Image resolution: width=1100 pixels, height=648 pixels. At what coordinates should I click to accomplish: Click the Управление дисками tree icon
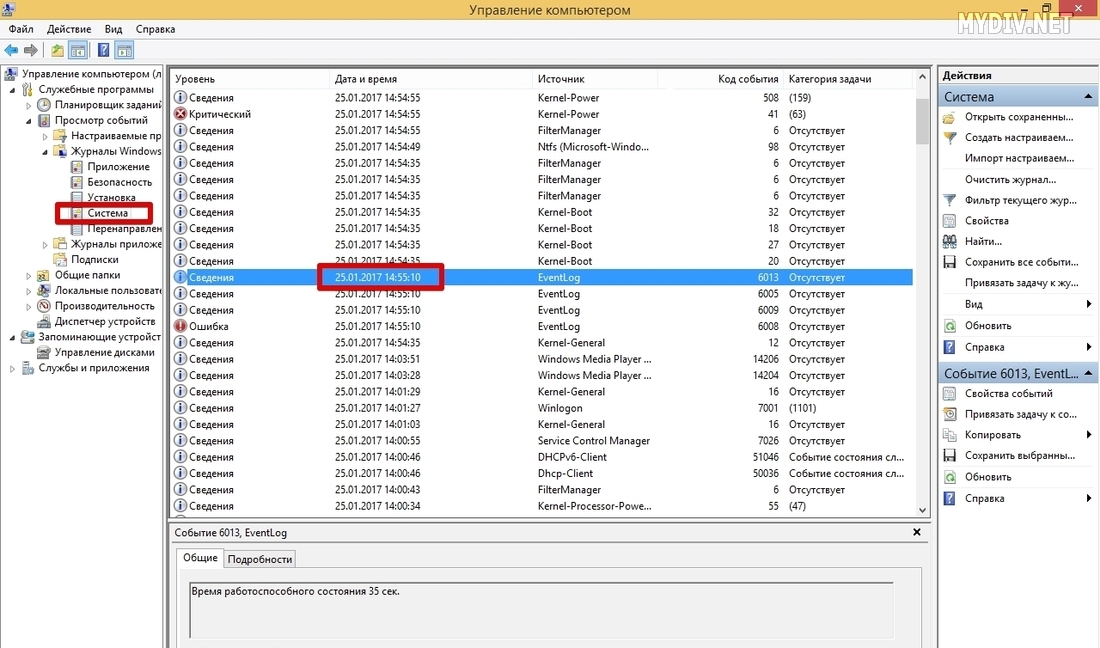(x=43, y=353)
